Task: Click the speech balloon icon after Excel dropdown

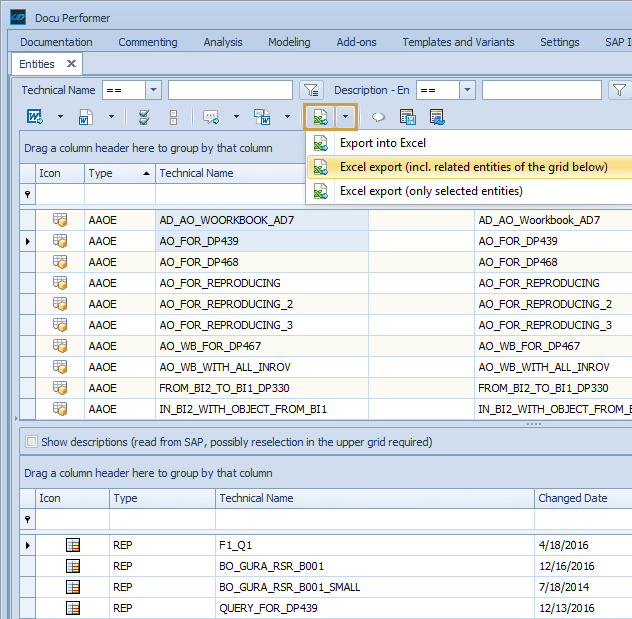Action: point(379,117)
